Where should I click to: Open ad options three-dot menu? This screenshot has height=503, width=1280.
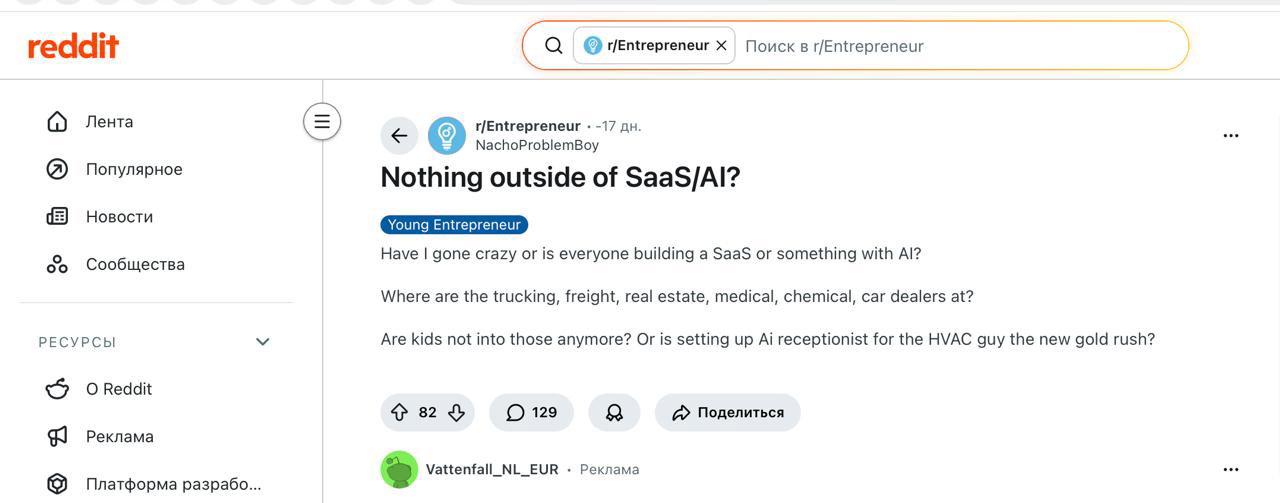coord(1231,469)
